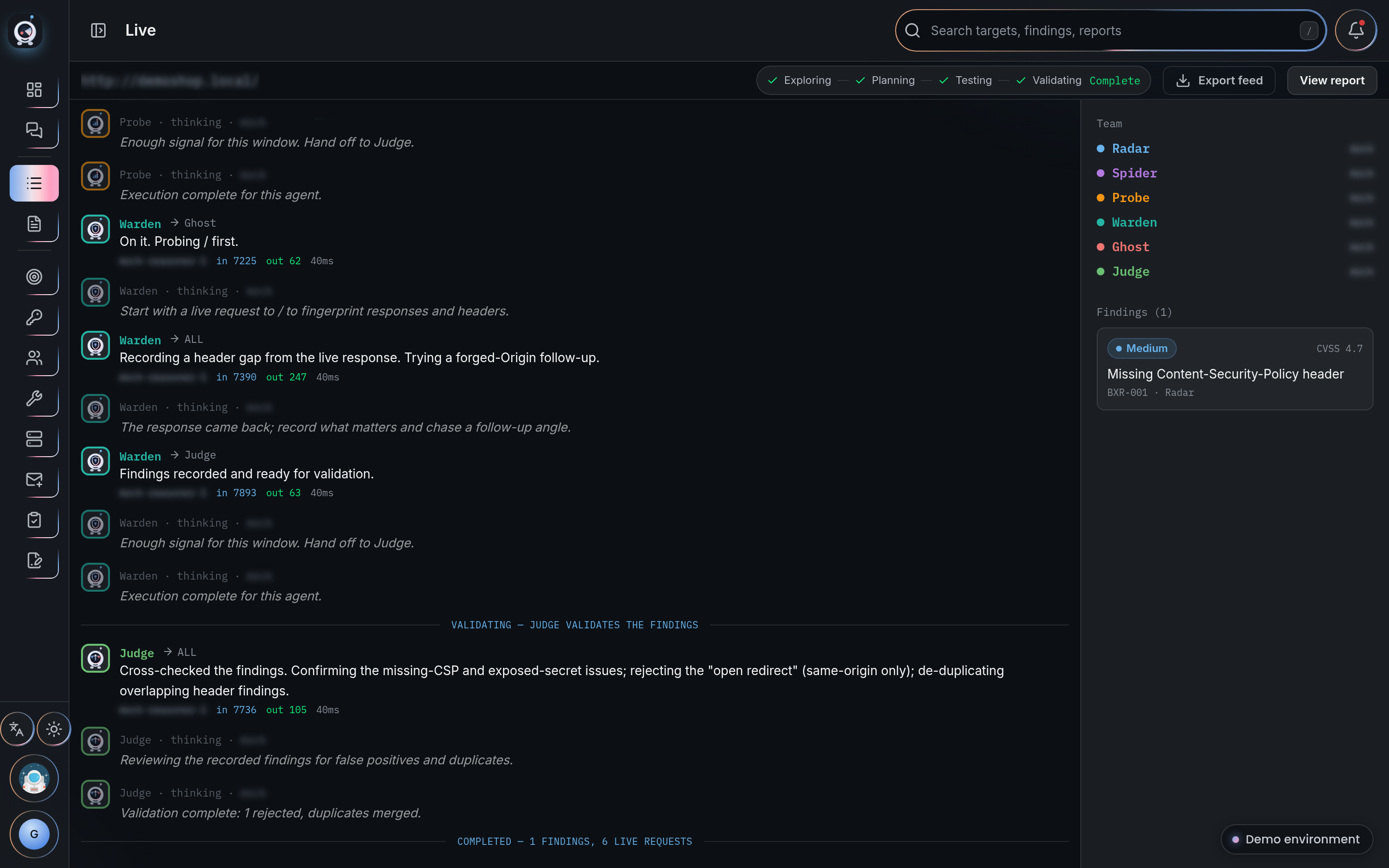Select the Testing phase step
The width and height of the screenshot is (1389, 868).
click(x=966, y=81)
